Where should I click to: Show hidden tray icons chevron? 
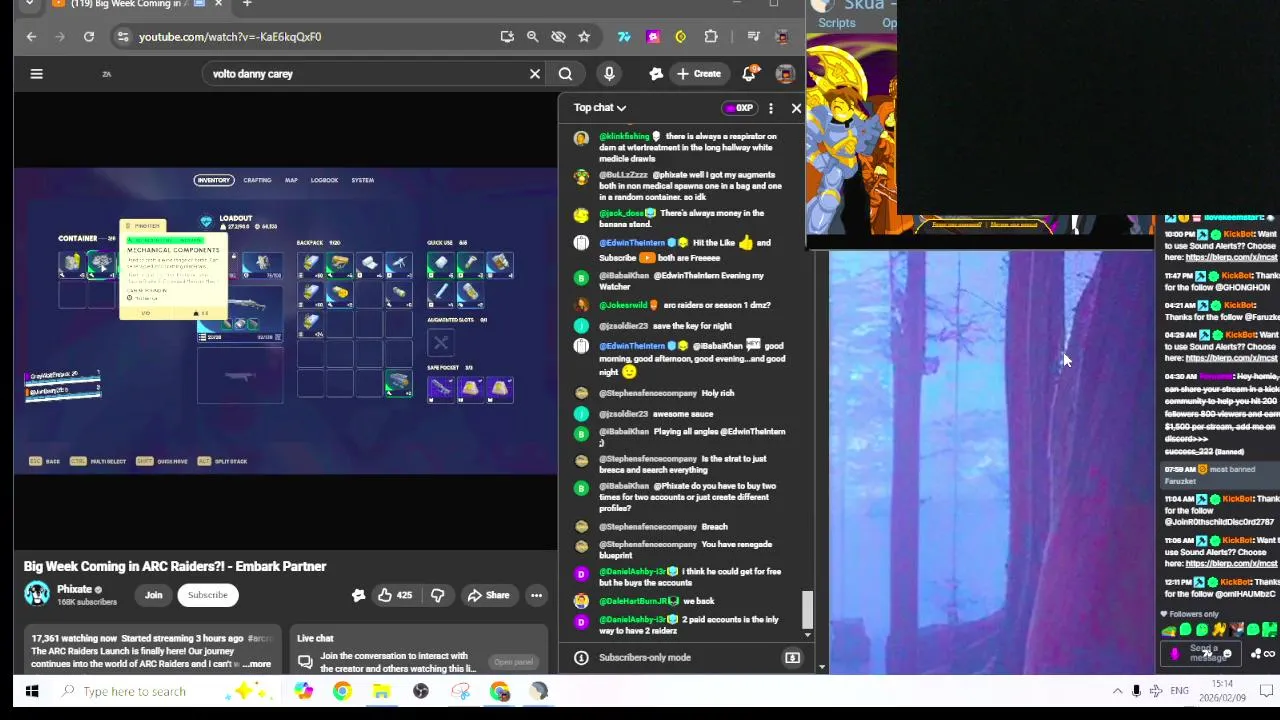[x=1117, y=691]
